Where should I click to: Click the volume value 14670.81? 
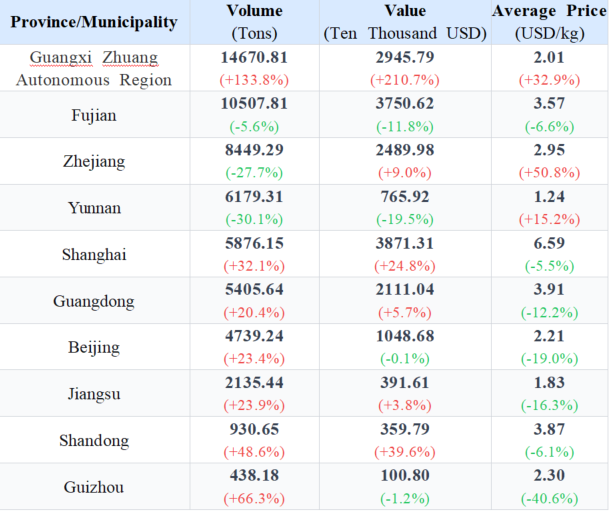pos(254,58)
